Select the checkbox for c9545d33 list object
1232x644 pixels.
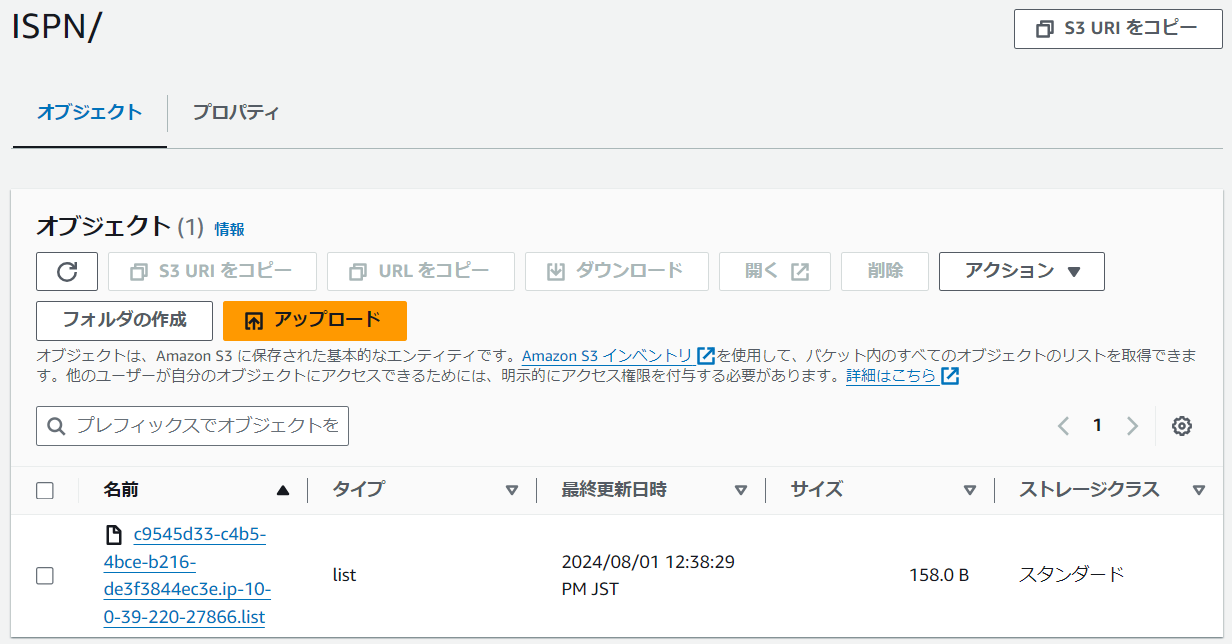(x=45, y=576)
